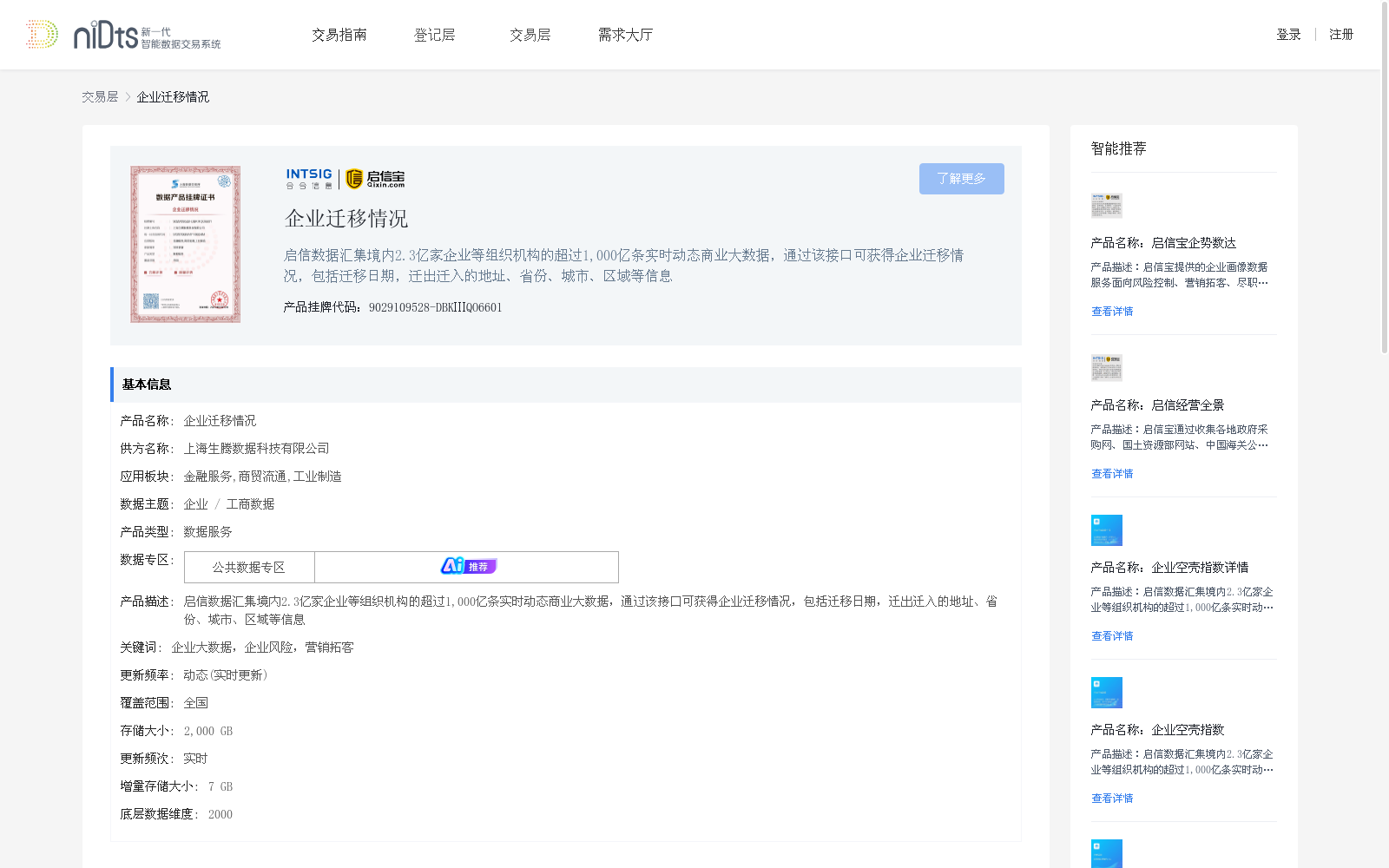
Task: Open 查看详情 for 启信宝企势数达
Action: pos(1112,312)
